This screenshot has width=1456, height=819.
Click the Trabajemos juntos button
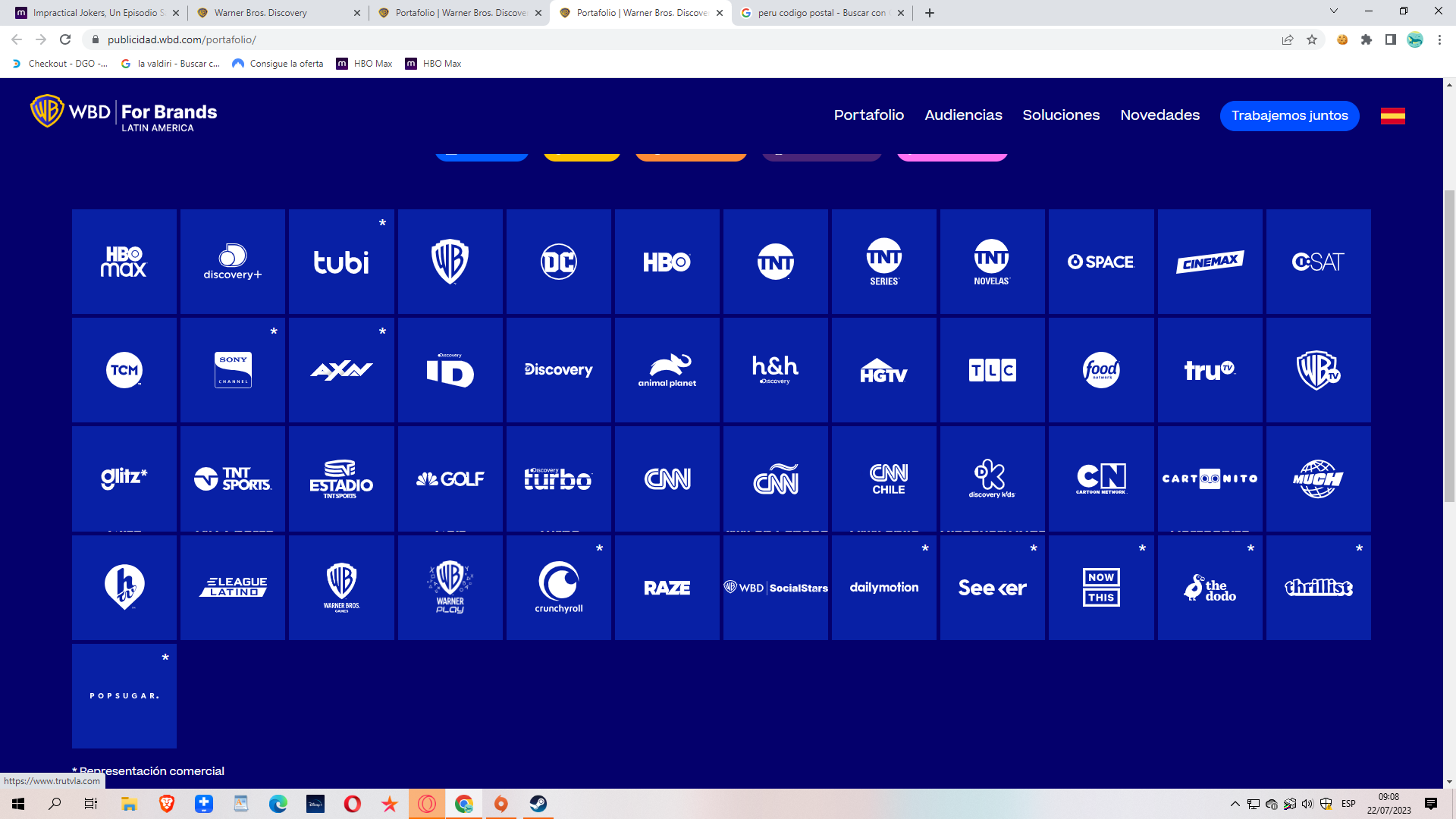[x=1290, y=115]
